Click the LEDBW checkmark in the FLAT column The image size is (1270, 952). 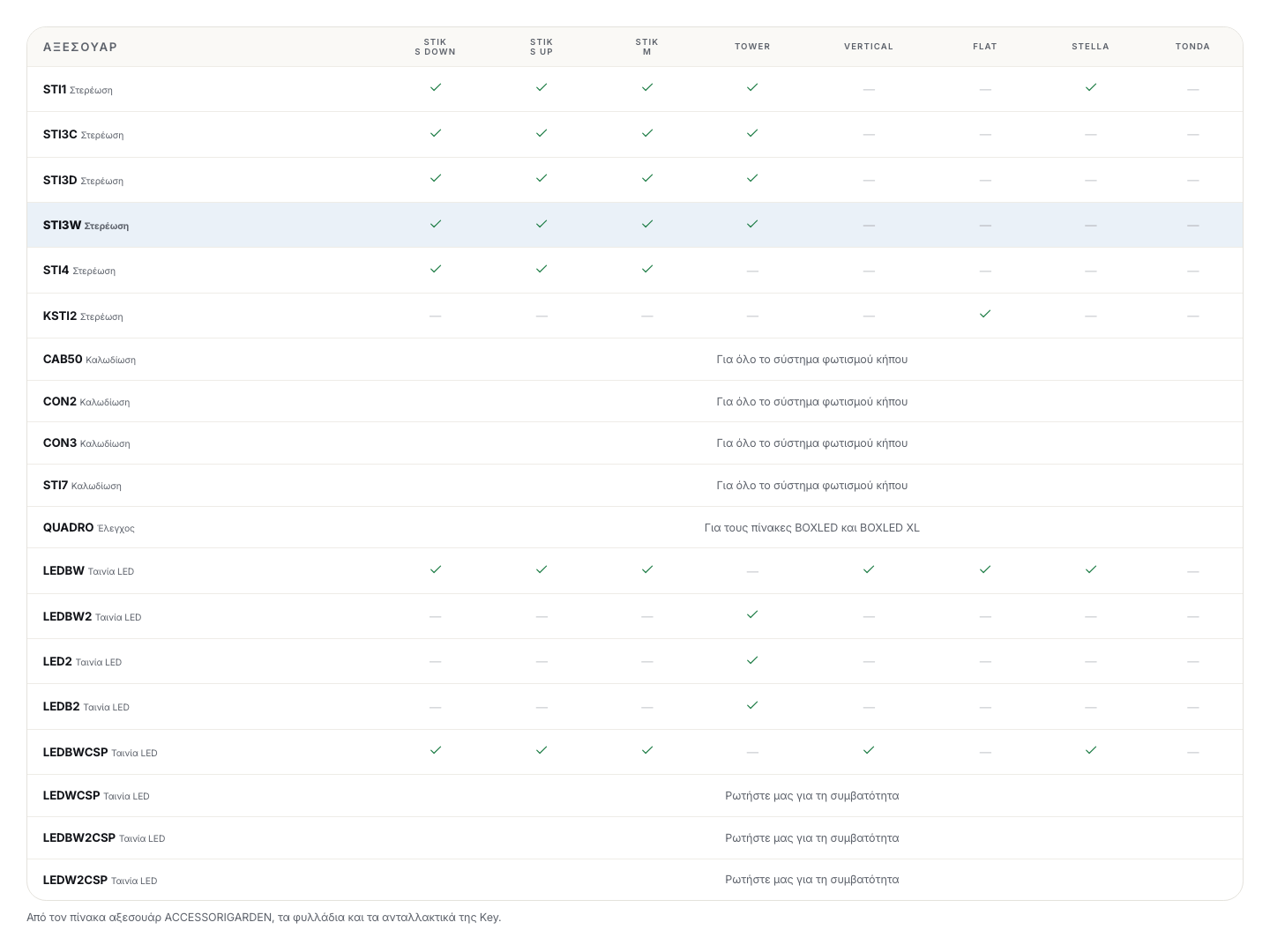[985, 569]
